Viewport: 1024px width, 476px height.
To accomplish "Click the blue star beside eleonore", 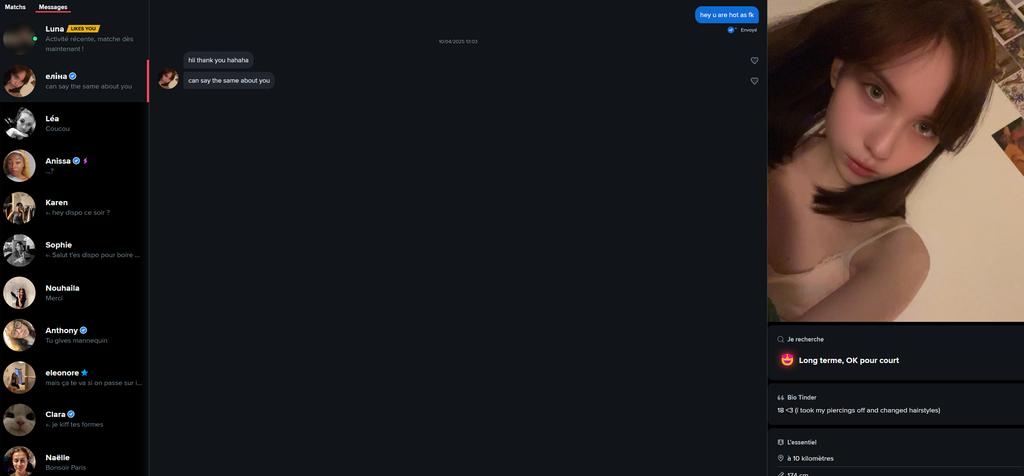I will (x=84, y=372).
